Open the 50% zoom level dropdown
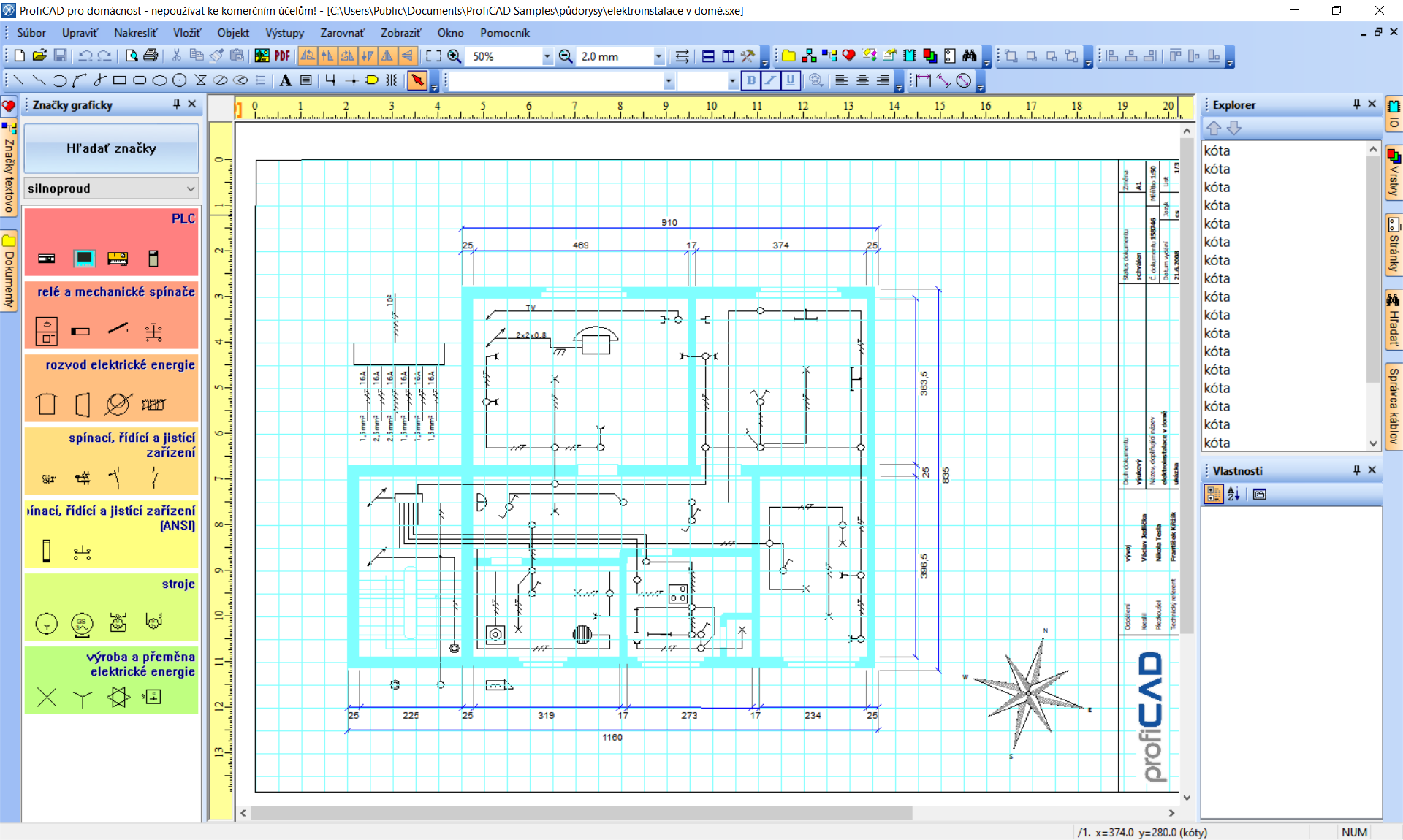 547,56
